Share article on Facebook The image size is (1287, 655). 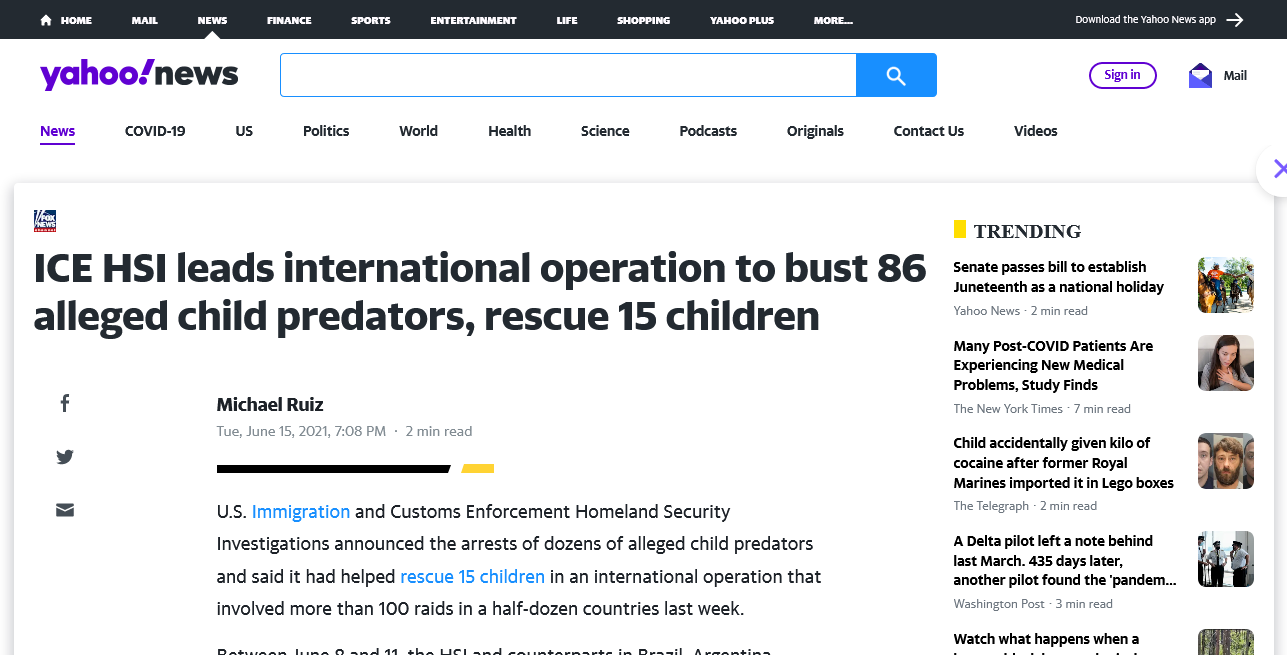tap(65, 403)
